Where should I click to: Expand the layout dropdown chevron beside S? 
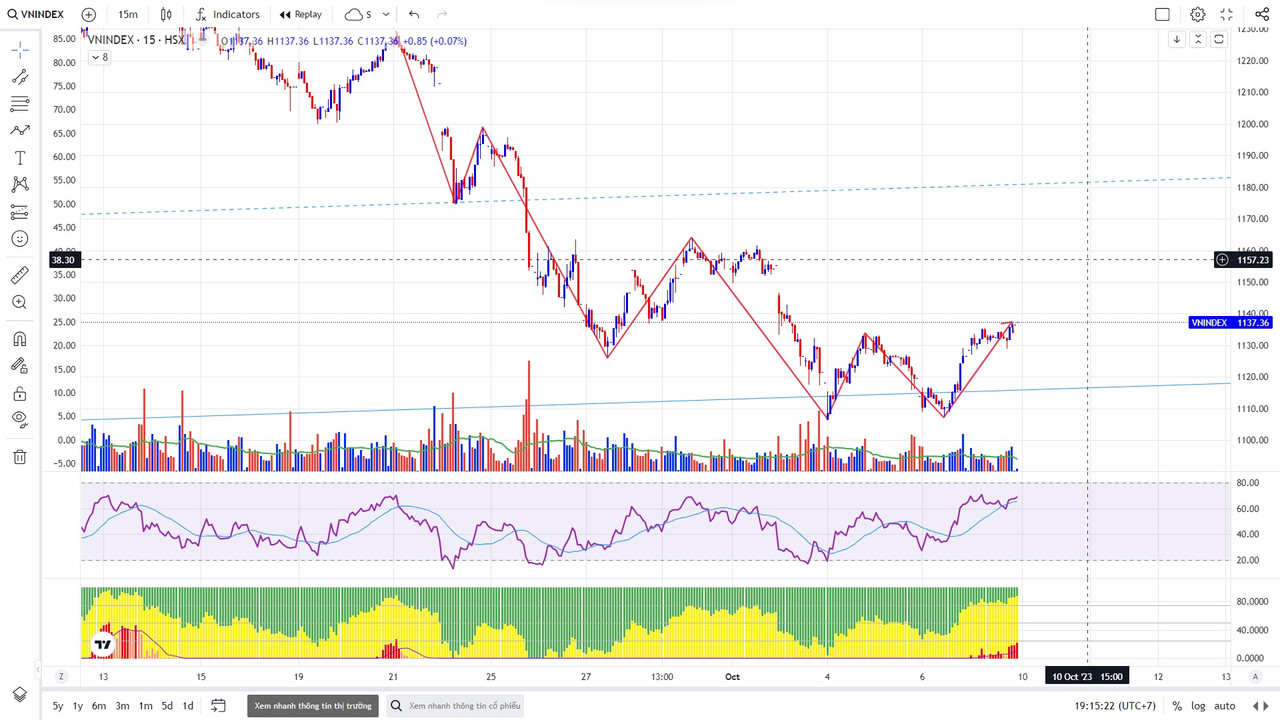tap(386, 14)
